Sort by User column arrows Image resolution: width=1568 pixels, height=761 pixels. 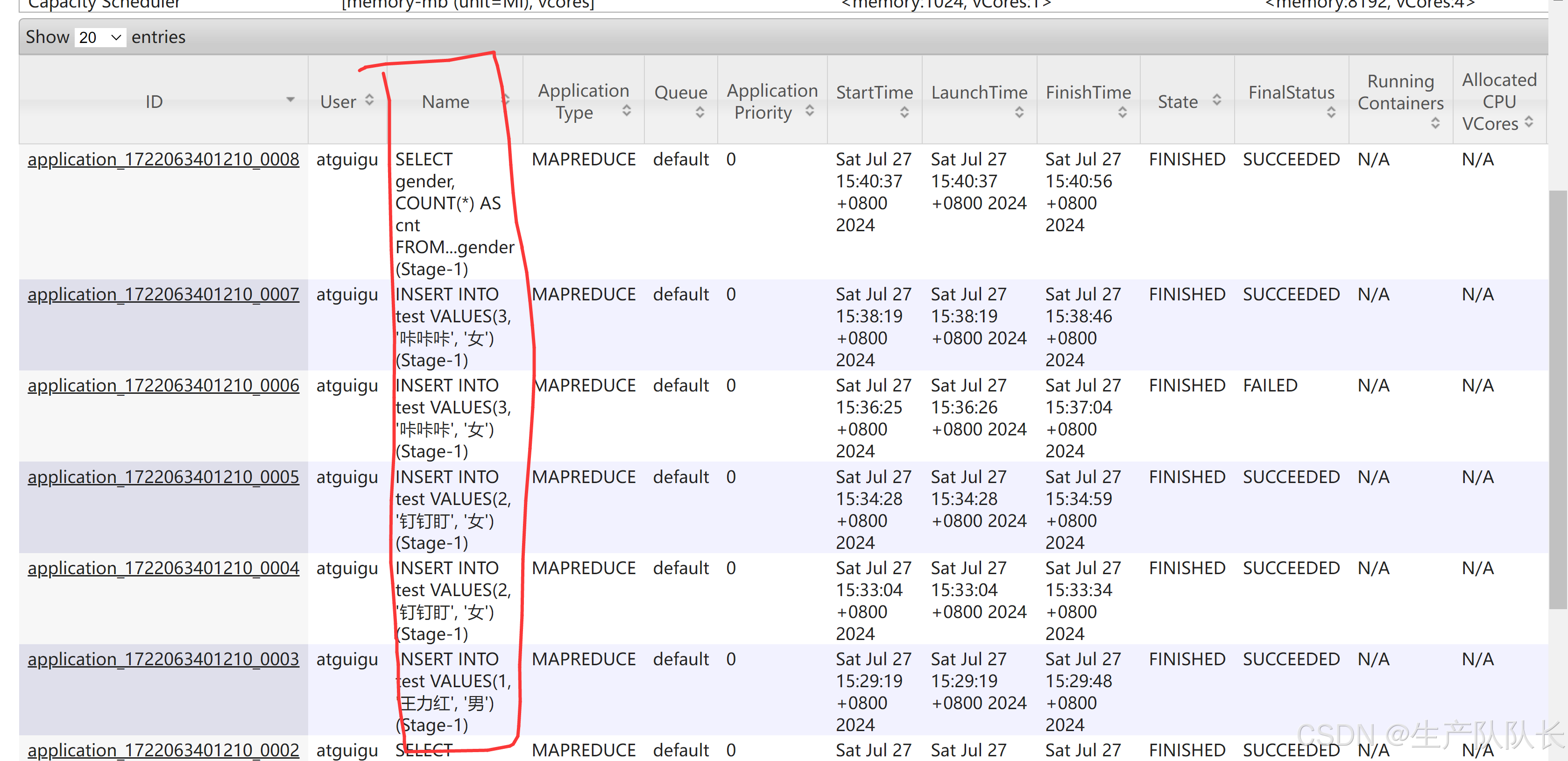(369, 100)
